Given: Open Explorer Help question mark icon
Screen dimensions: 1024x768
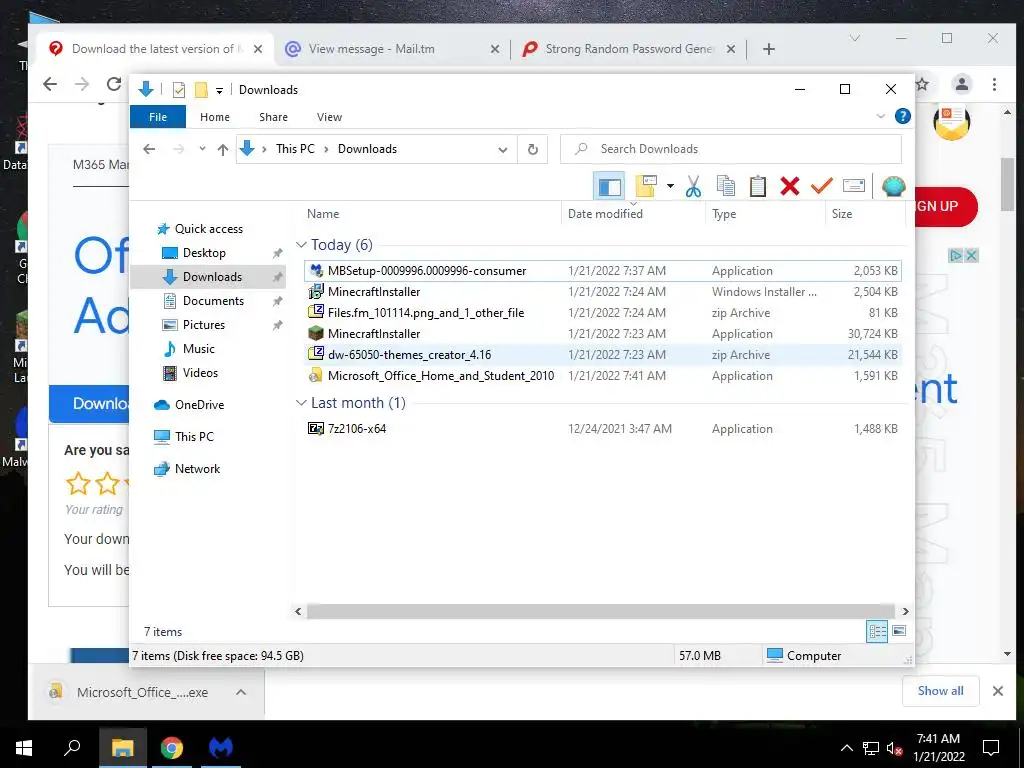Looking at the screenshot, I should [x=903, y=116].
